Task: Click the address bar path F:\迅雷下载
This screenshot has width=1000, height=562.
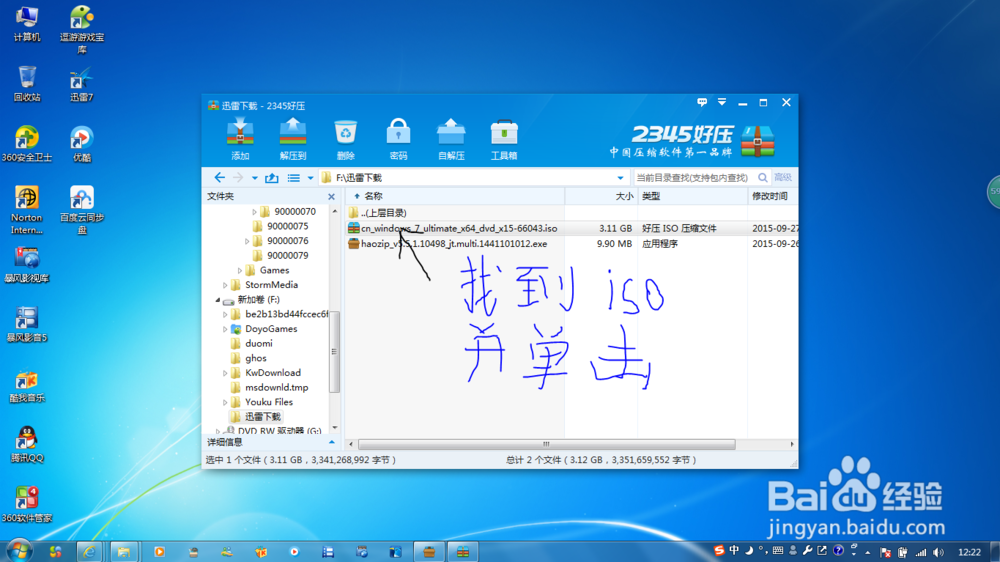Action: point(359,178)
